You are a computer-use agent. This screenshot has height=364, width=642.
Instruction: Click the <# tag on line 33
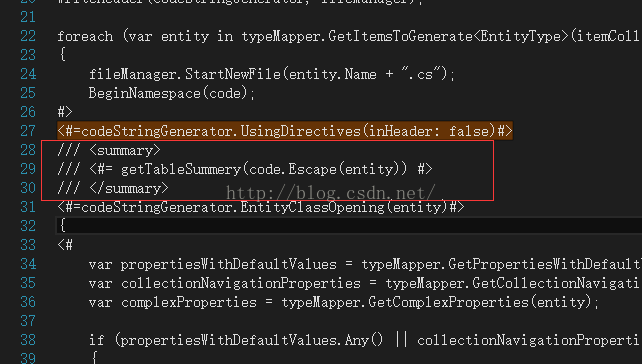pyautogui.click(x=65, y=245)
